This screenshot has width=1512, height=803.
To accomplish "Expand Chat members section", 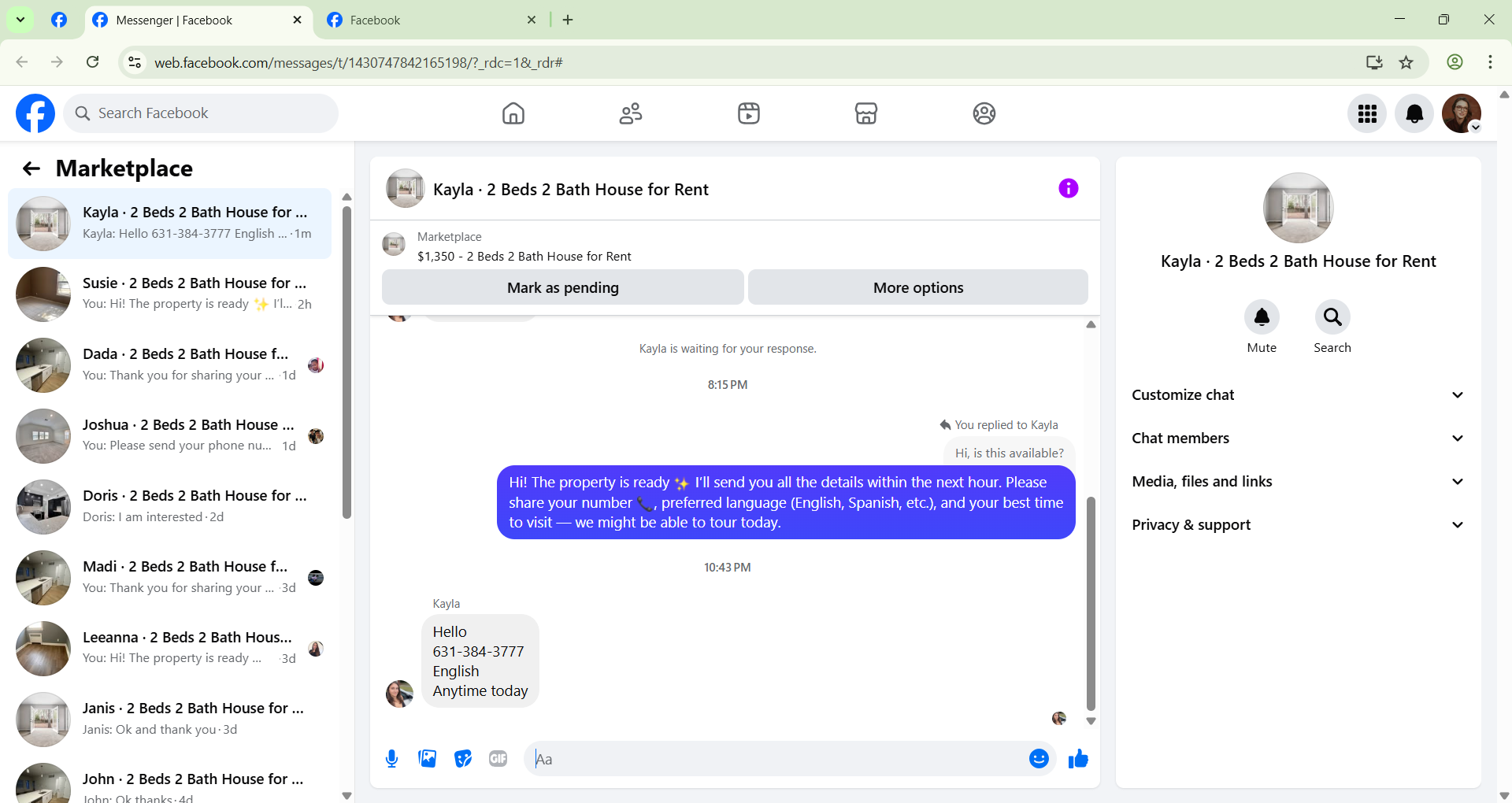I will [1298, 439].
